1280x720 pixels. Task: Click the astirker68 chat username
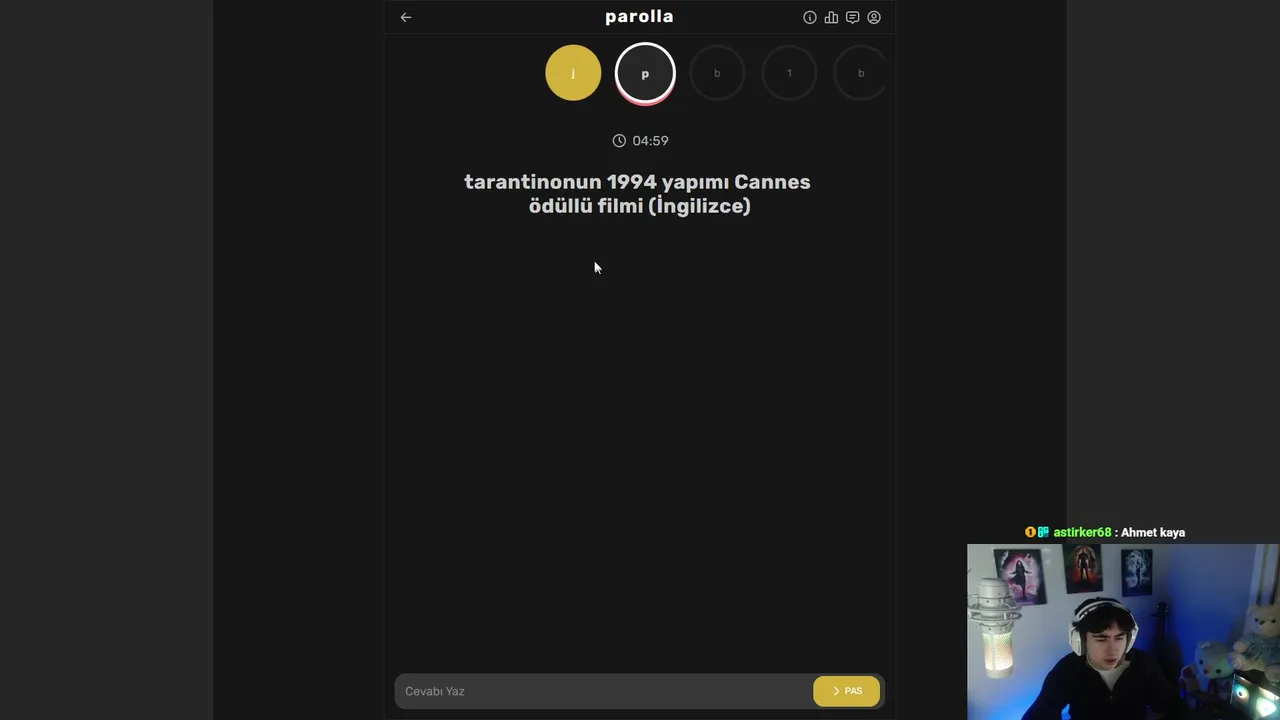(1082, 532)
